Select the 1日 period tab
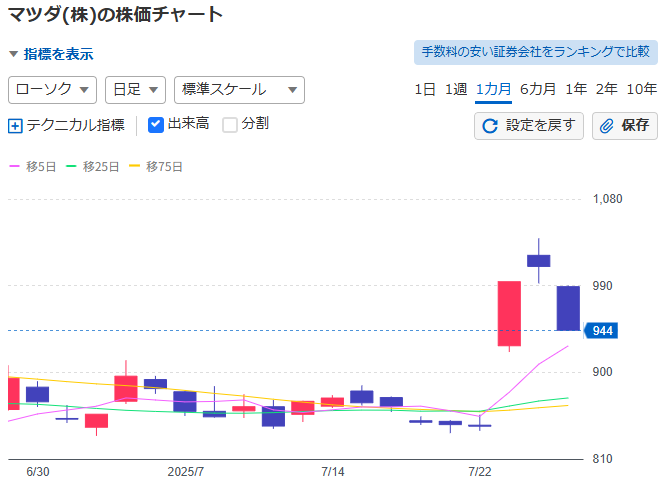The image size is (667, 488). [x=425, y=89]
